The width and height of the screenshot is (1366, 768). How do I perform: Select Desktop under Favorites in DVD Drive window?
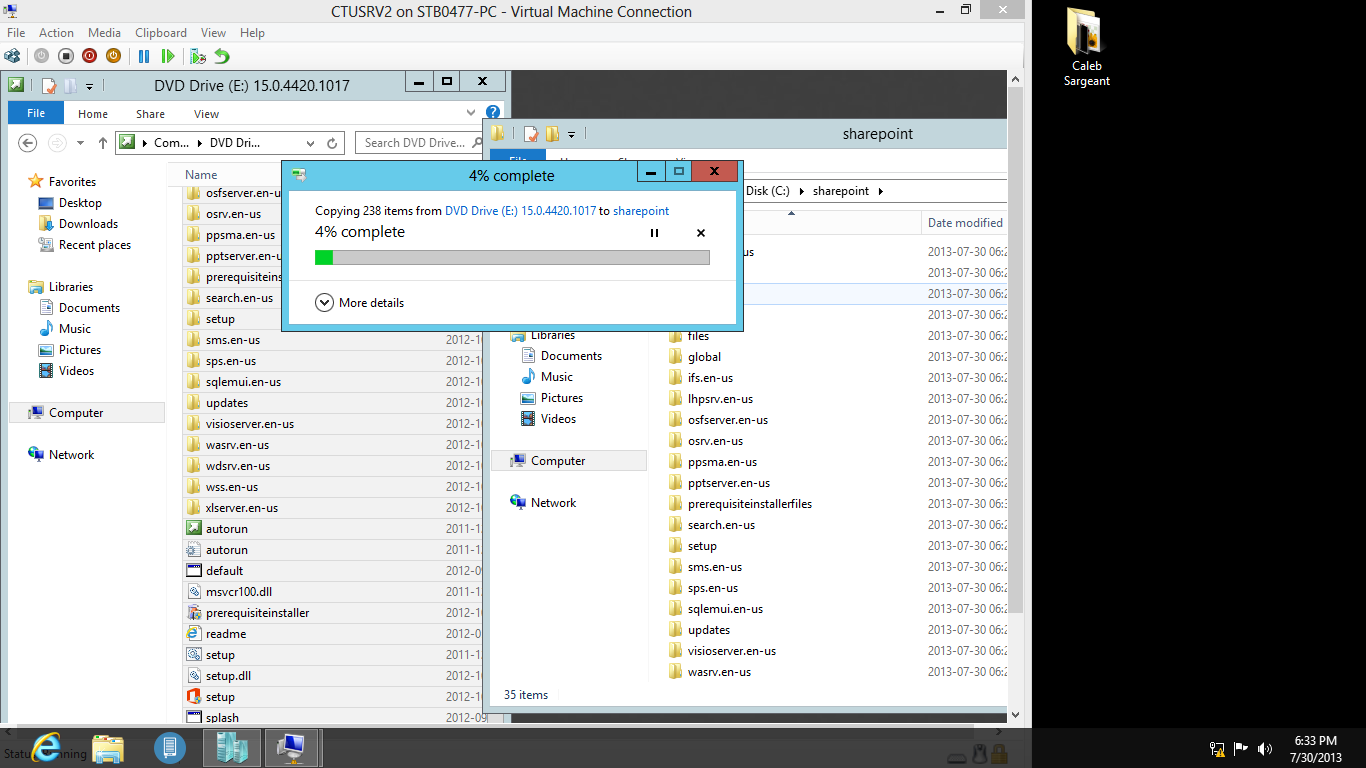pyautogui.click(x=80, y=203)
